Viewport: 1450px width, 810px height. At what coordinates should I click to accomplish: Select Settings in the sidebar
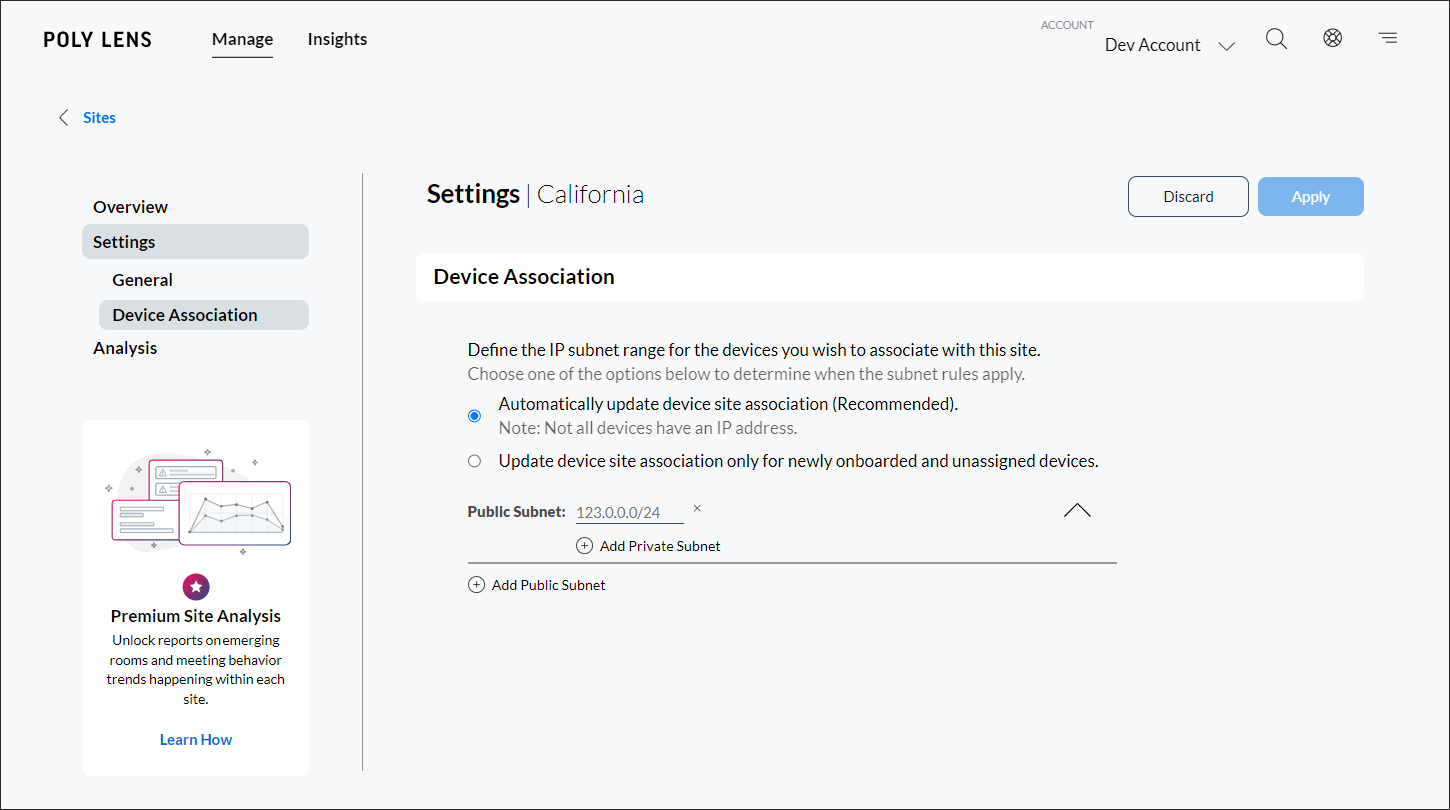point(195,242)
